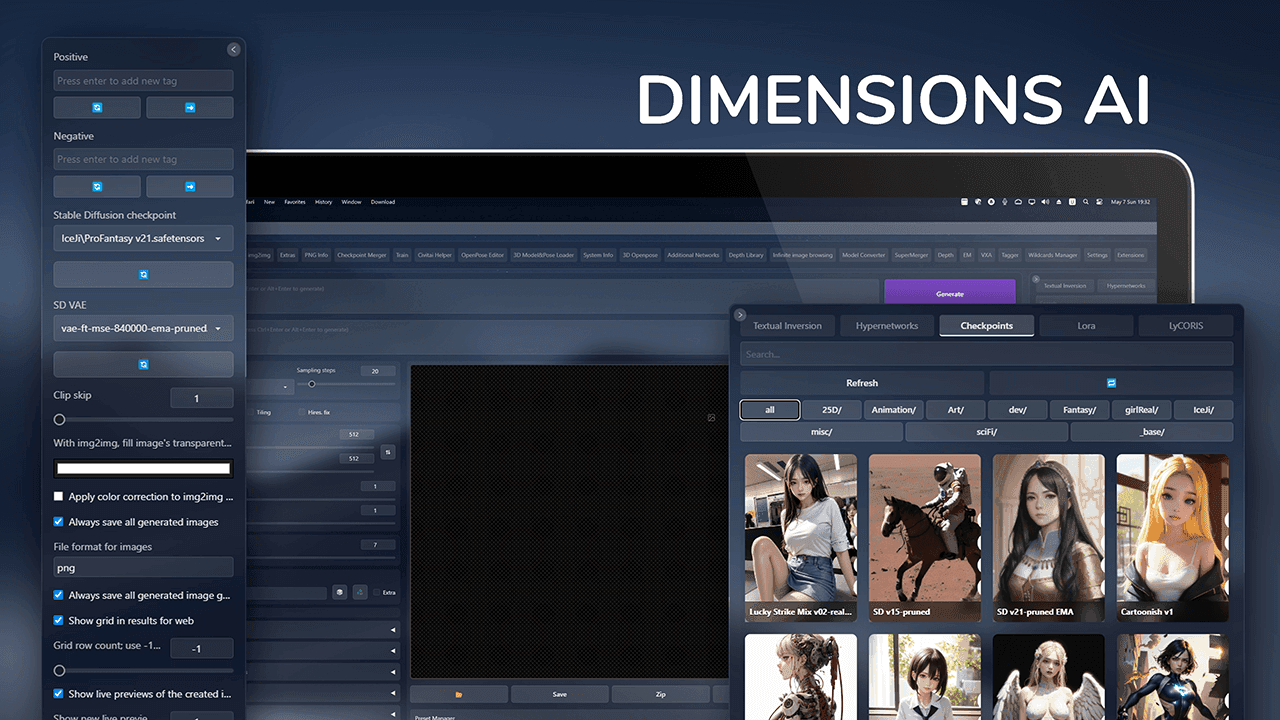1280x720 pixels.
Task: Focus the Positive tag input field
Action: click(x=143, y=81)
